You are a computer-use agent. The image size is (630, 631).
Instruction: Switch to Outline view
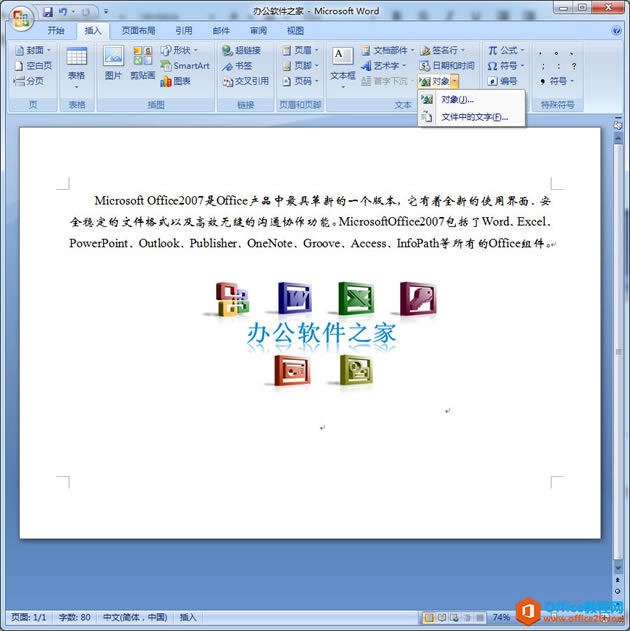467,617
